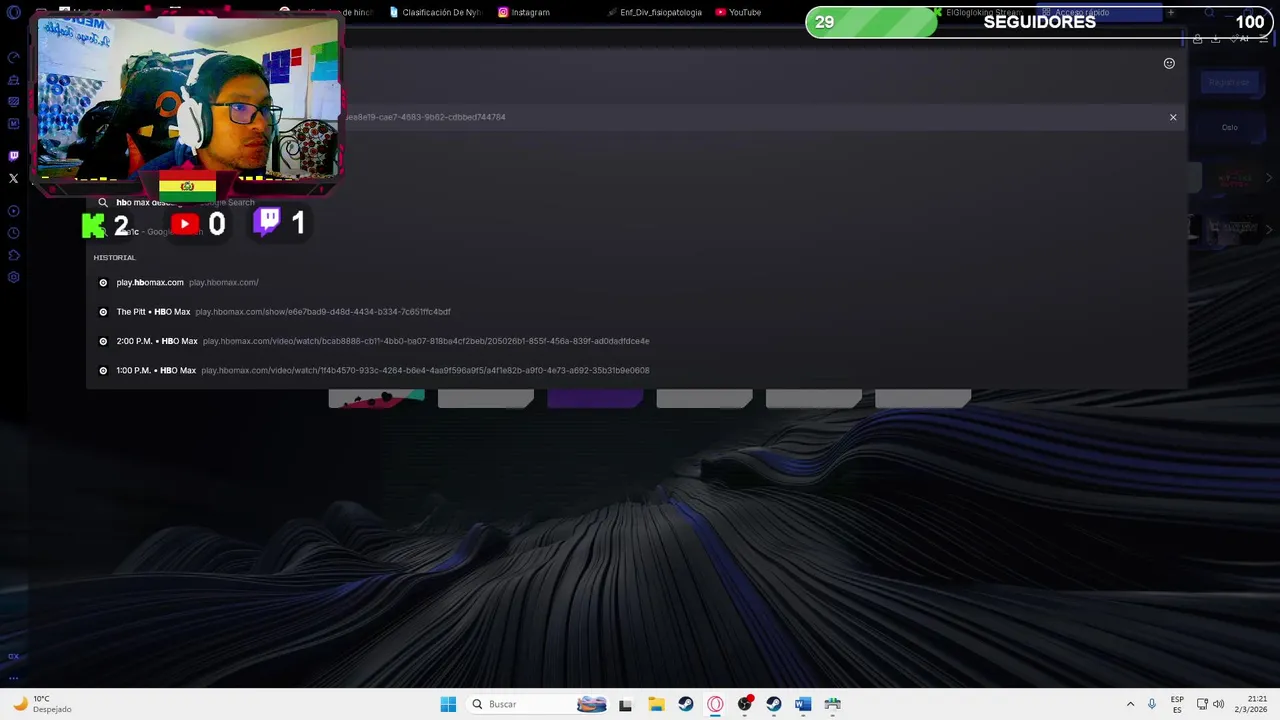Image resolution: width=1280 pixels, height=720 pixels.
Task: Switch to the Enf_Div_fisiopatologia tab
Action: pyautogui.click(x=655, y=12)
